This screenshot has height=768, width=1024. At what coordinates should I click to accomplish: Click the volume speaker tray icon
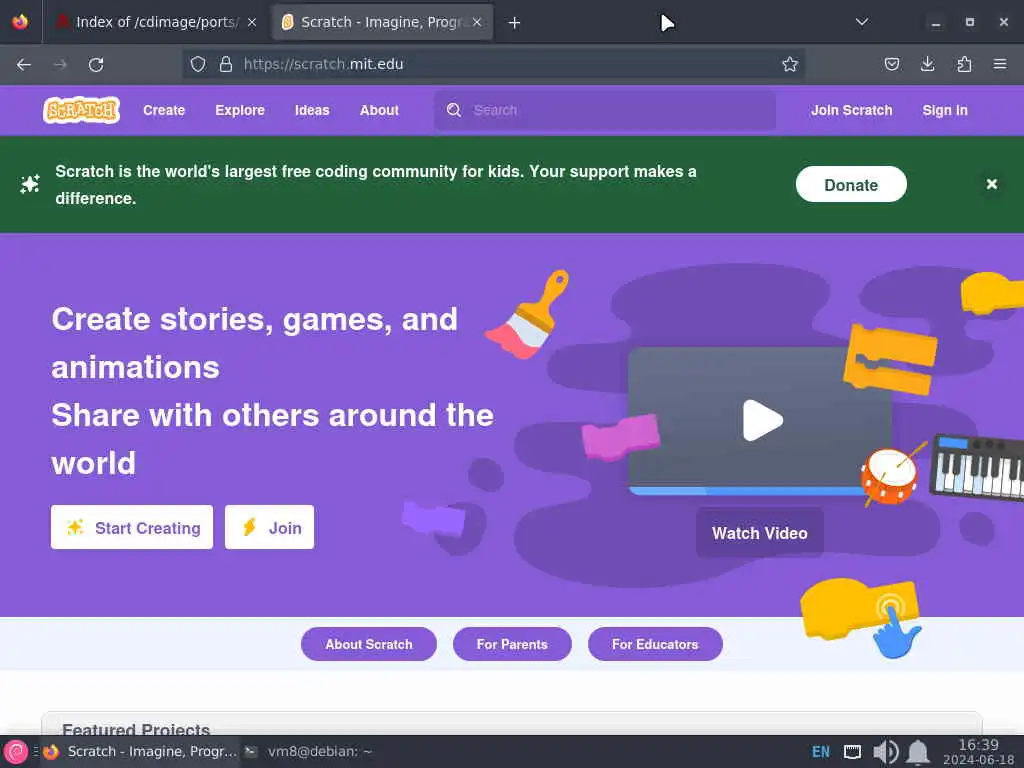[x=885, y=752]
